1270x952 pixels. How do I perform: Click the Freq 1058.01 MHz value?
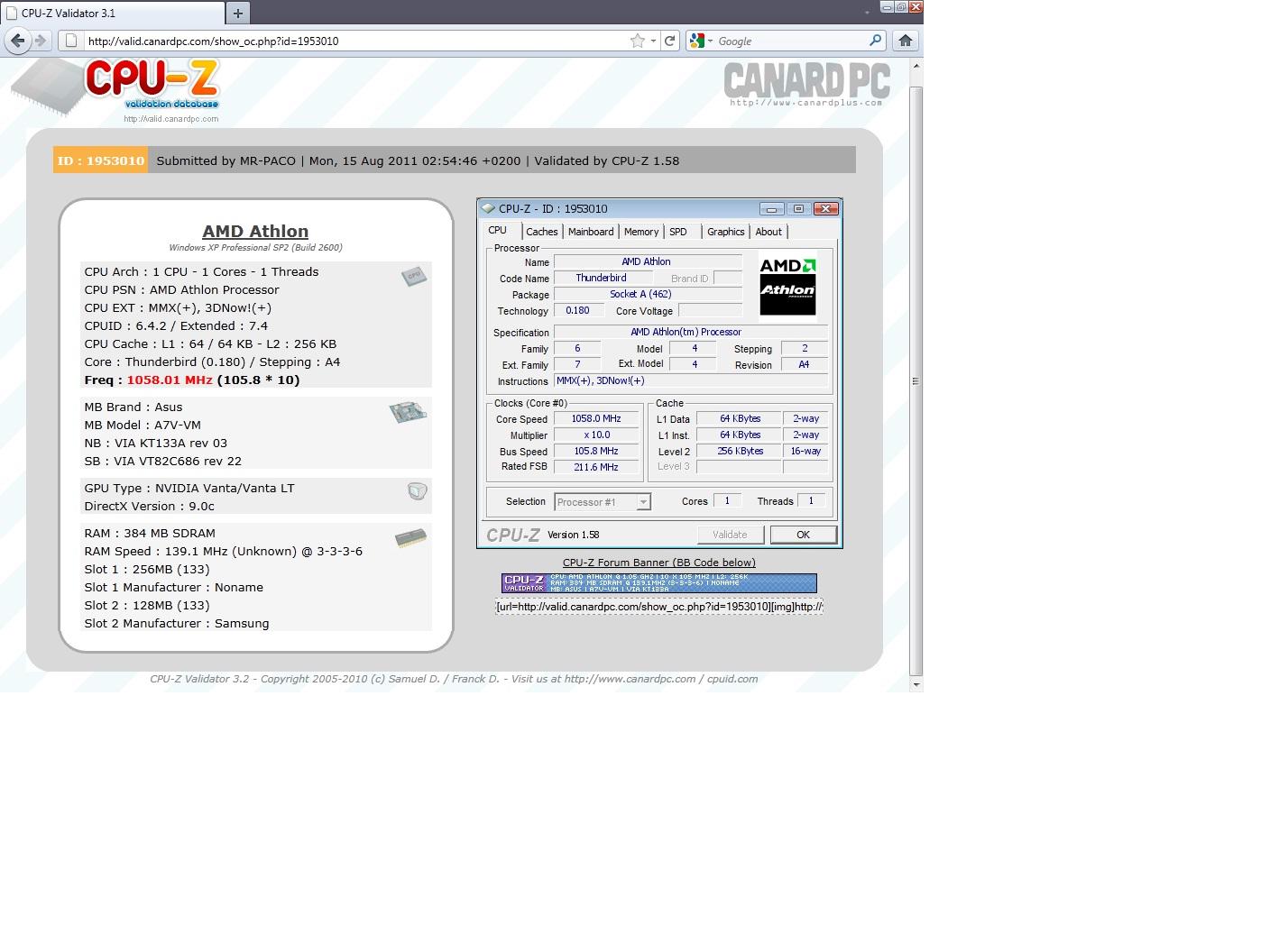click(x=170, y=380)
